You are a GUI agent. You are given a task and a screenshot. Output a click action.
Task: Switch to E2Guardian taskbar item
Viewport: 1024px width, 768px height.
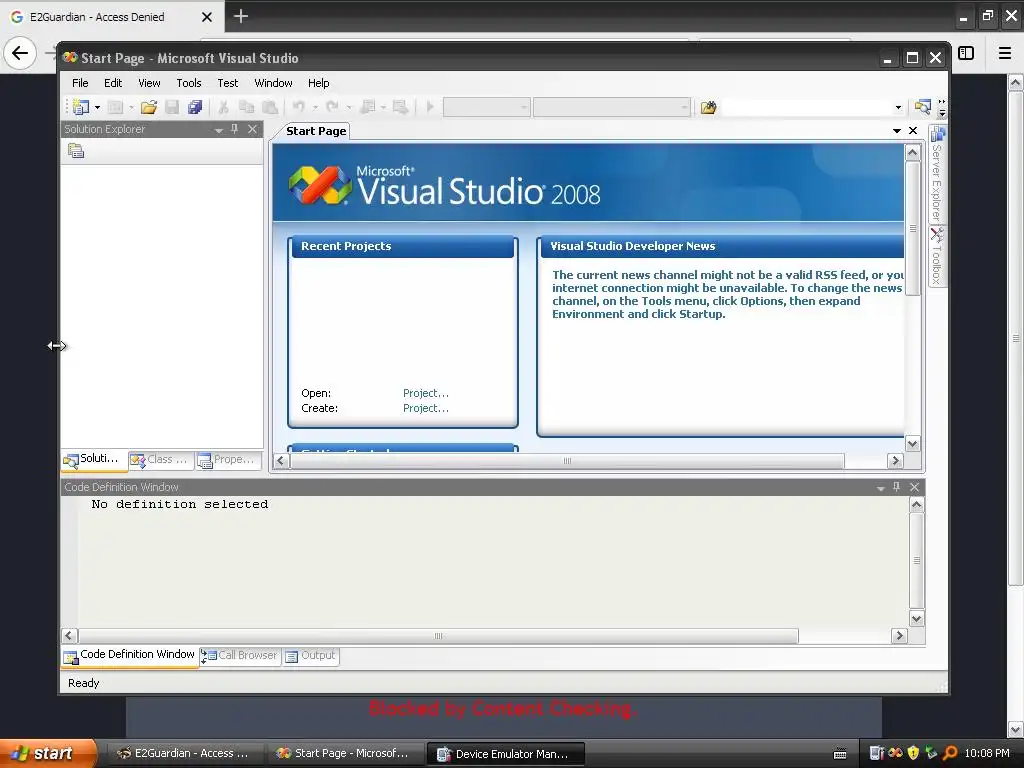[x=183, y=754]
